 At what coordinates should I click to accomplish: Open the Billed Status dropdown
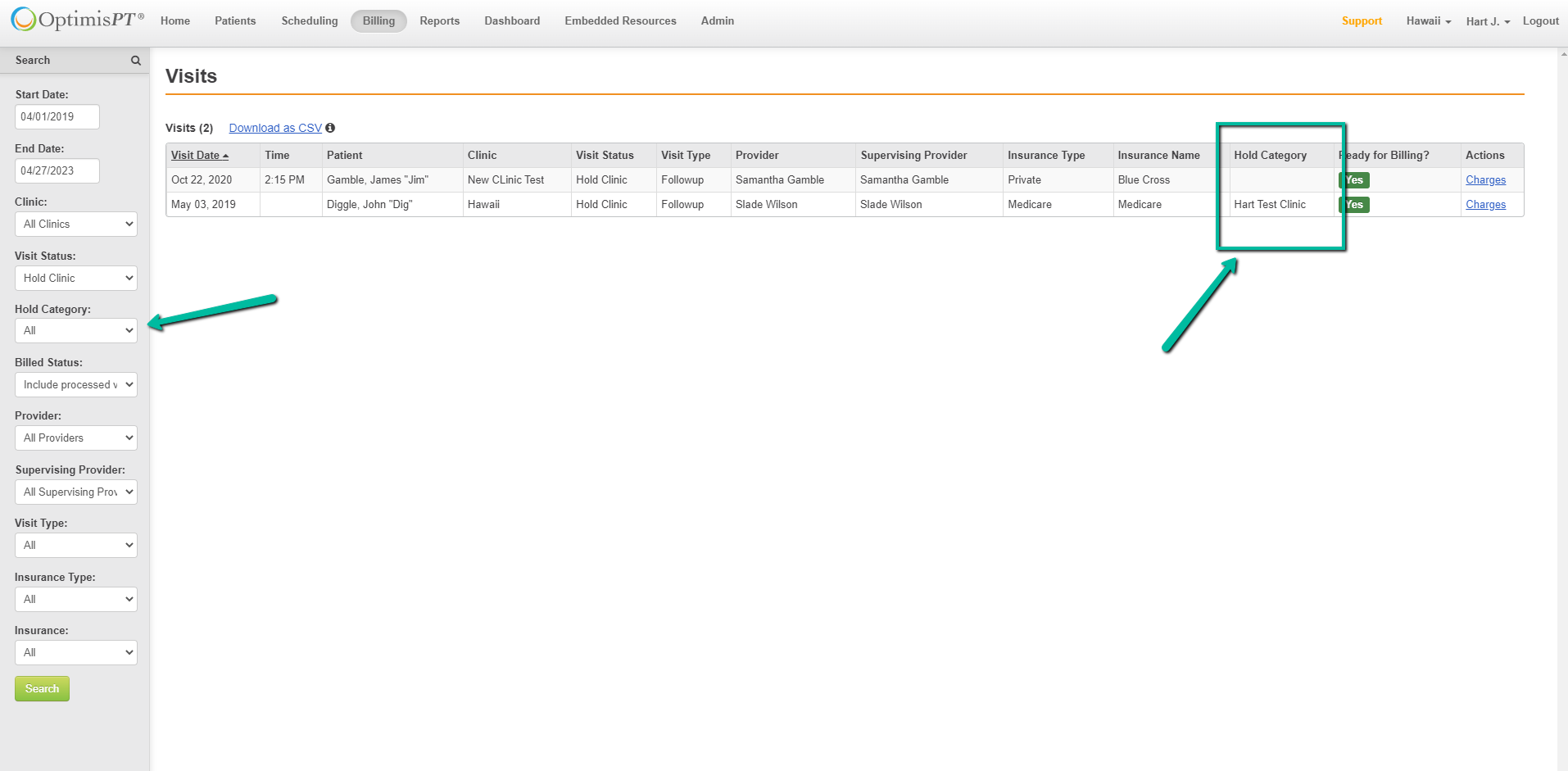[x=75, y=384]
